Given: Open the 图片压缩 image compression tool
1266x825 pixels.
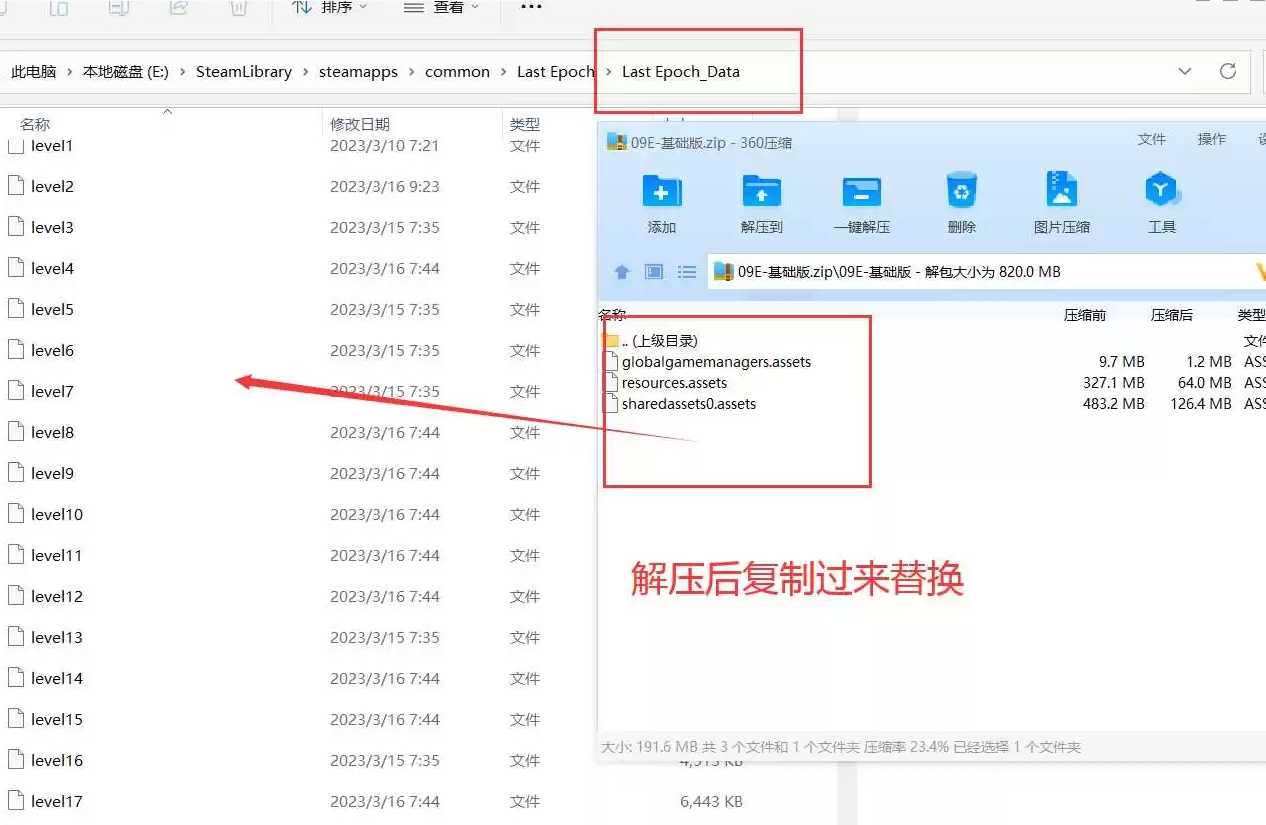Looking at the screenshot, I should point(1061,191).
